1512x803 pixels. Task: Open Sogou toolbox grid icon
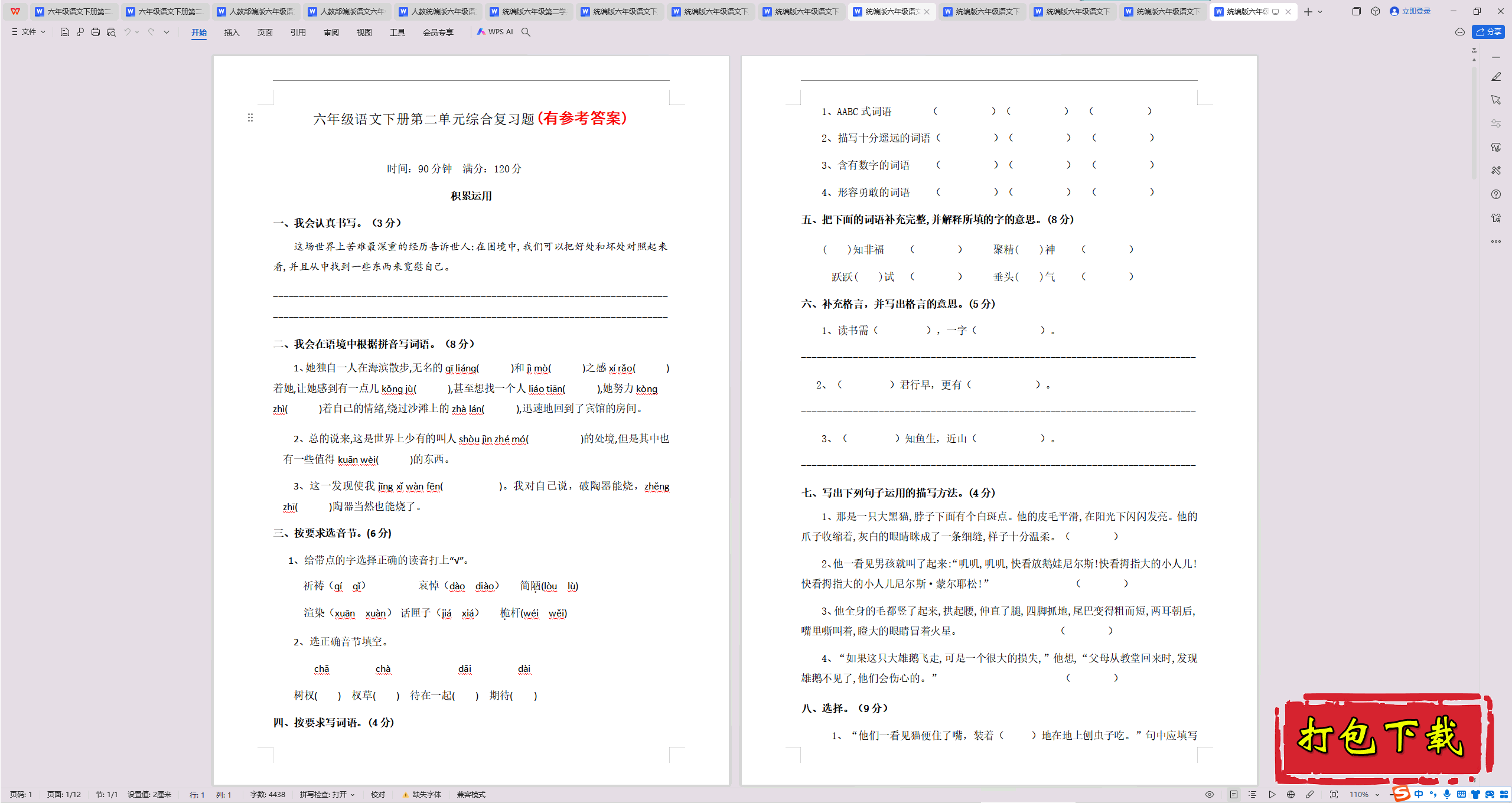1504,795
